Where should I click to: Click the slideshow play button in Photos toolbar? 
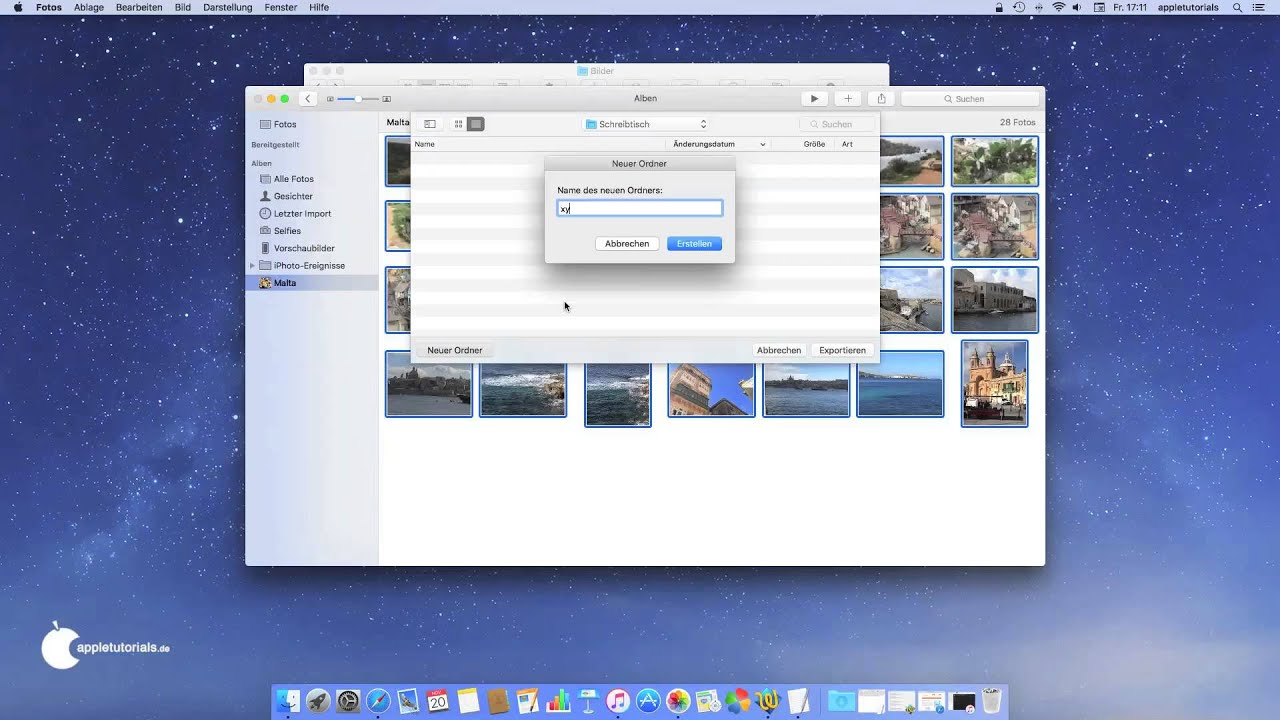point(814,99)
